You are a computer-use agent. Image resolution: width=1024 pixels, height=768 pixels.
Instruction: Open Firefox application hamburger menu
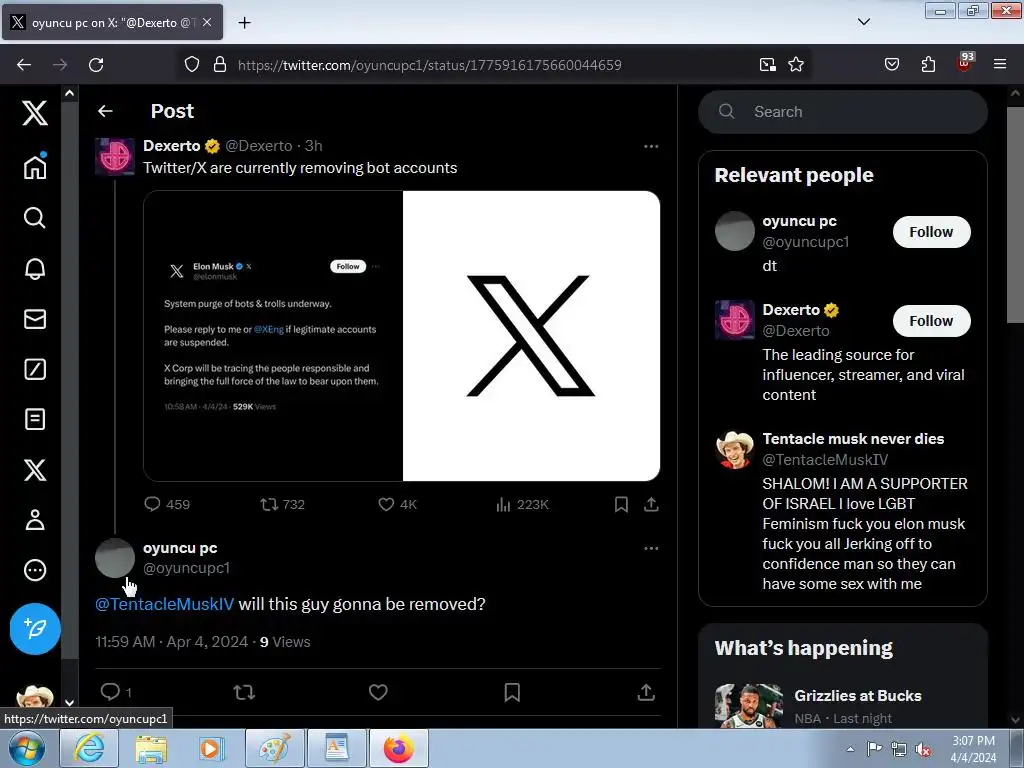pos(999,64)
